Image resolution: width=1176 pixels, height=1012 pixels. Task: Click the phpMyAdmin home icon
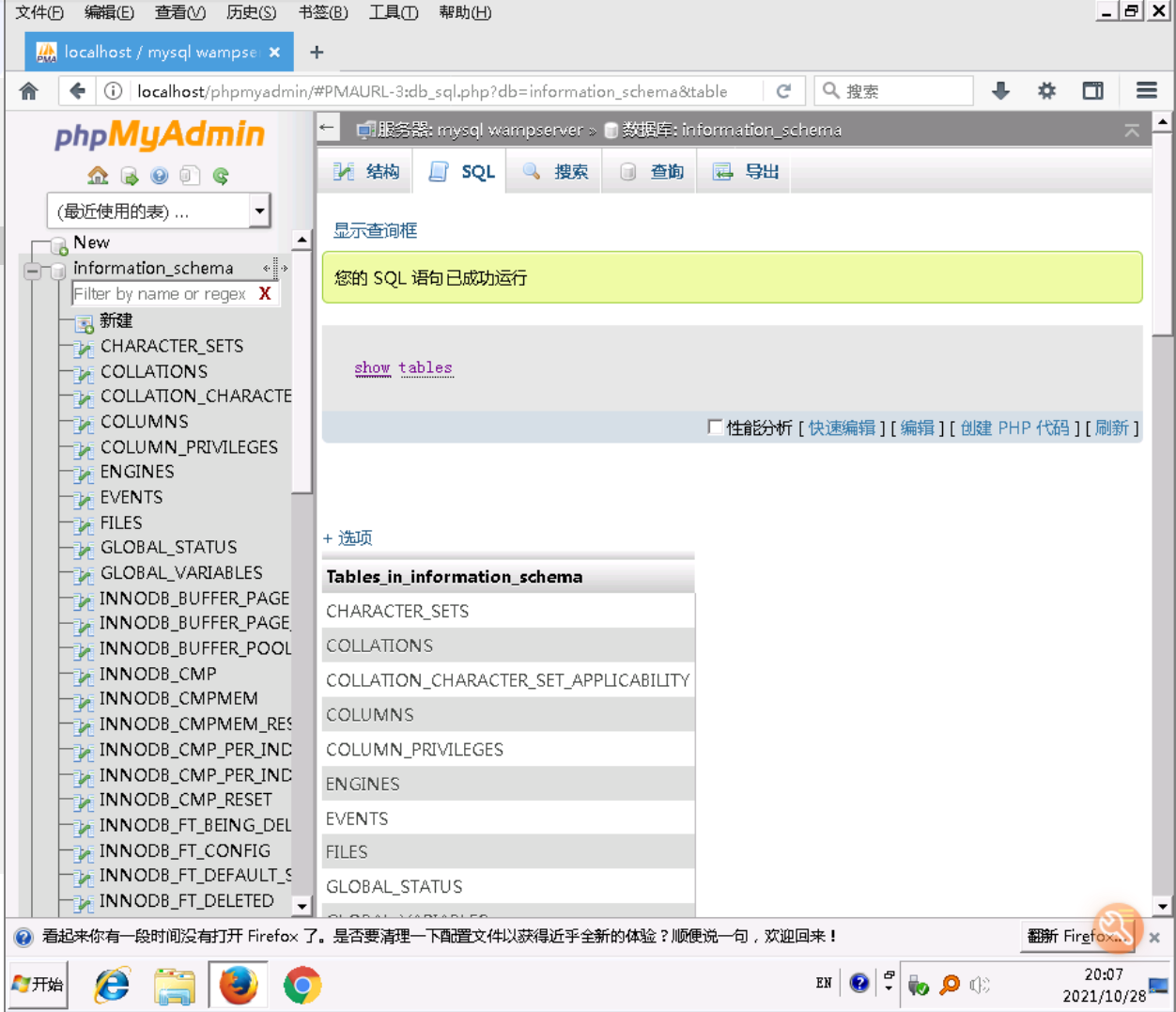[x=98, y=176]
